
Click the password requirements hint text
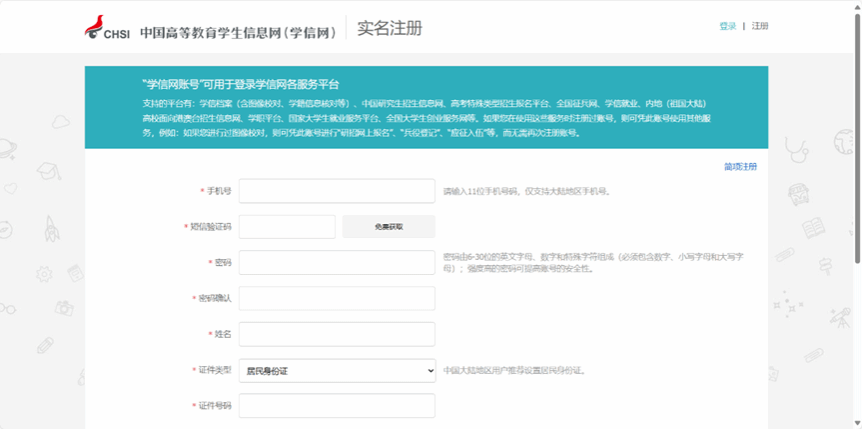(593, 262)
